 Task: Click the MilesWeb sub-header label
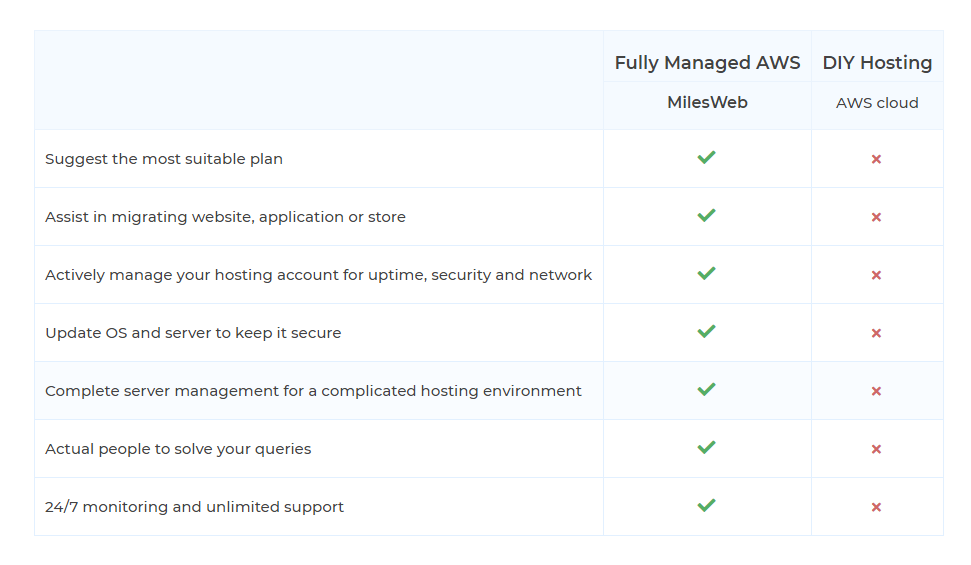click(x=707, y=102)
